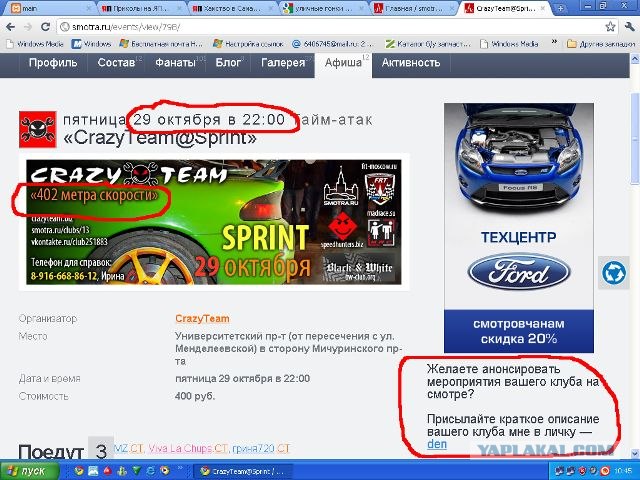Launch Internet Explorer from quick launch

pos(150,471)
